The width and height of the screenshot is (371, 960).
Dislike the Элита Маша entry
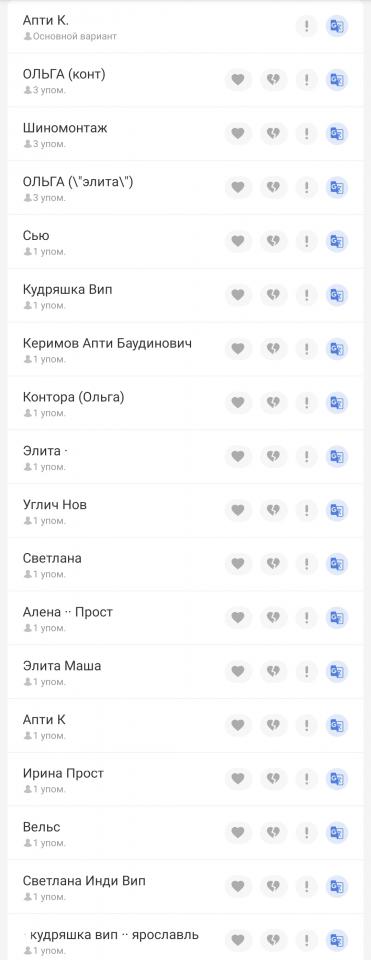(x=273, y=672)
